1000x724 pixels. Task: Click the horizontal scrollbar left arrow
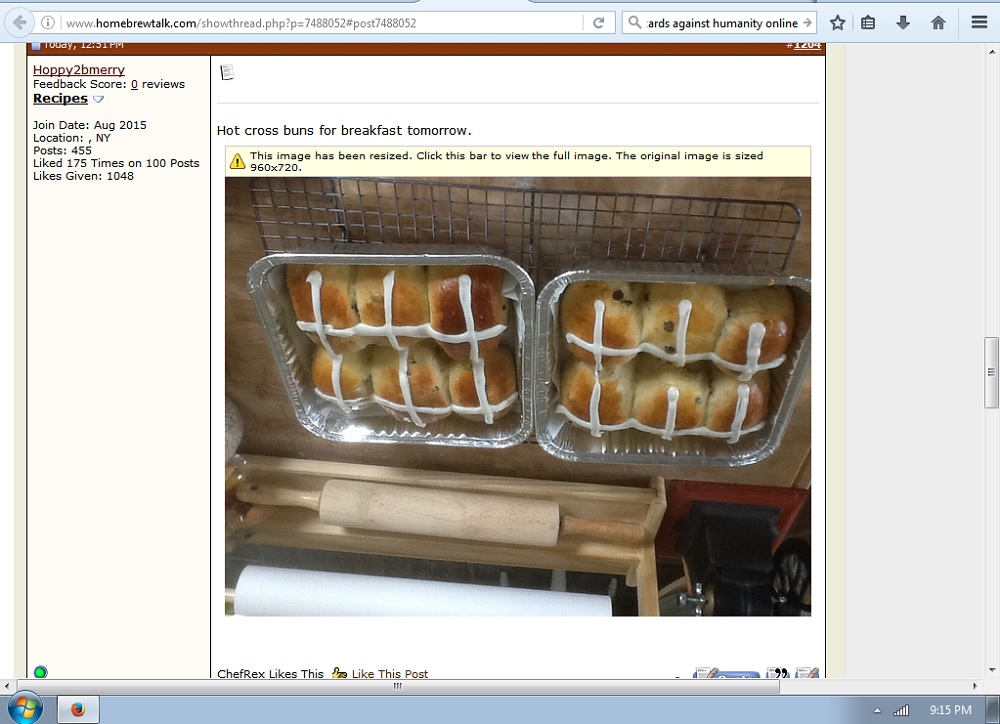click(6, 686)
